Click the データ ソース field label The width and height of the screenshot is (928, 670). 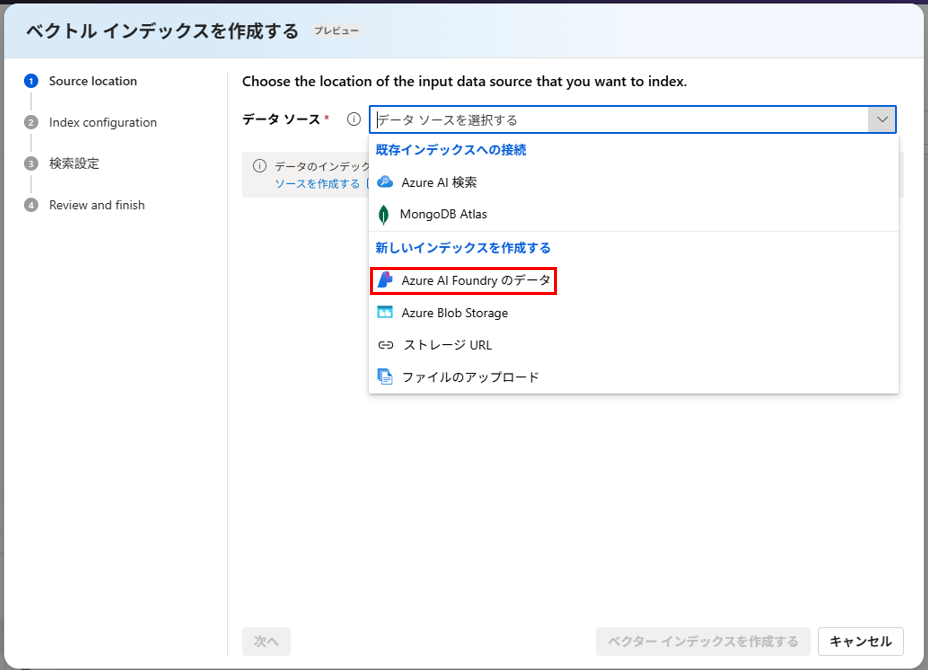pos(281,120)
